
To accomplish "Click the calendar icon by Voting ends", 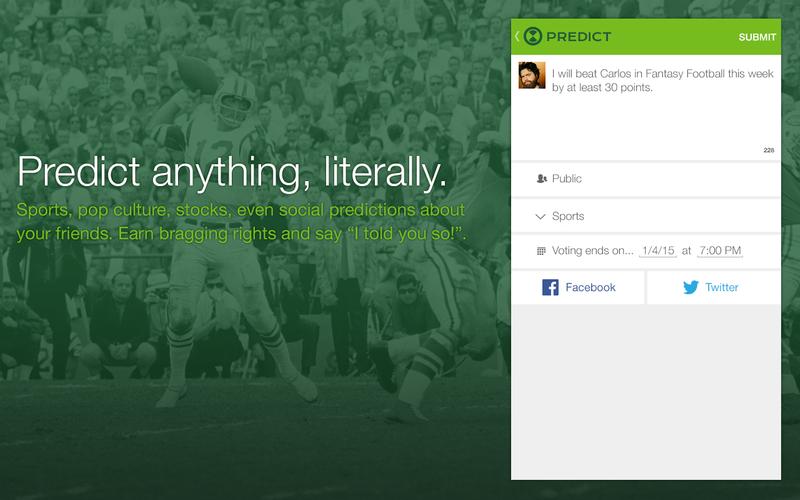I will (541, 251).
